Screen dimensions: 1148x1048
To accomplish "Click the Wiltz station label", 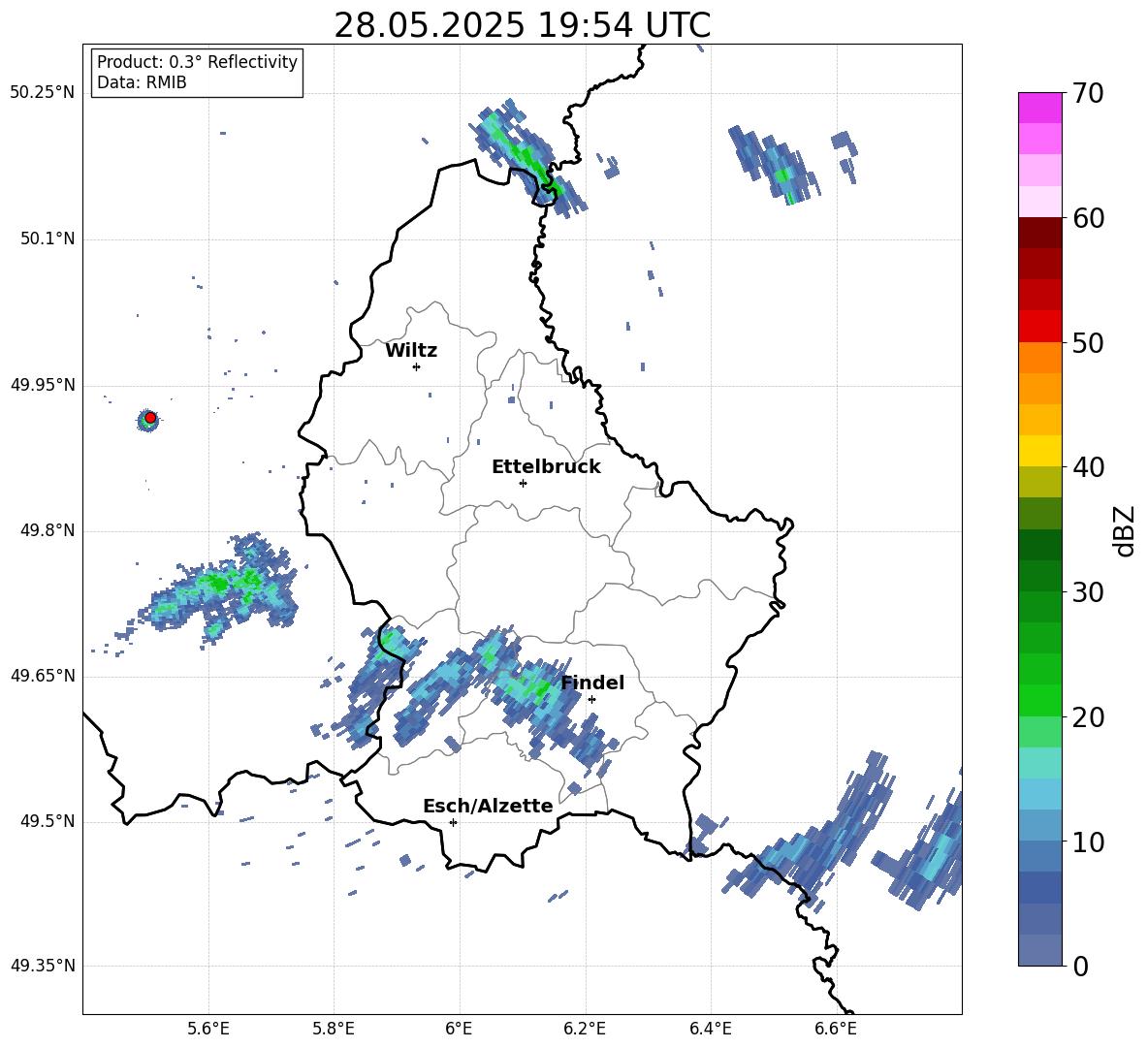I will click(x=411, y=351).
